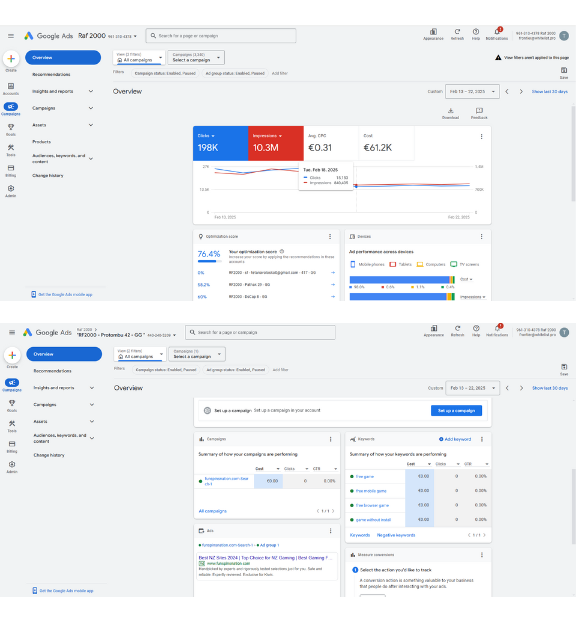Image resolution: width=576 pixels, height=620 pixels.
Task: Open Change history in lower navigation
Action: tap(49, 455)
